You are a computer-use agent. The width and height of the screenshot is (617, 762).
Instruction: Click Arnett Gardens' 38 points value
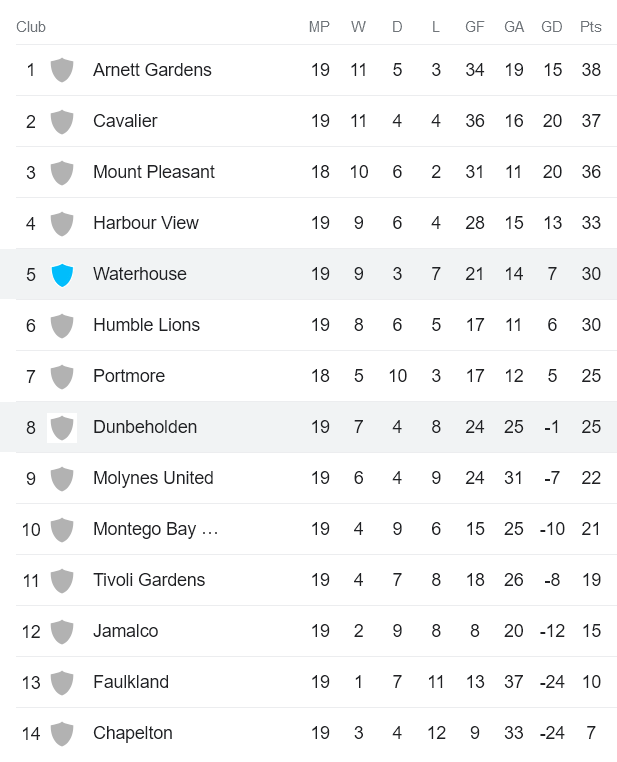click(591, 70)
